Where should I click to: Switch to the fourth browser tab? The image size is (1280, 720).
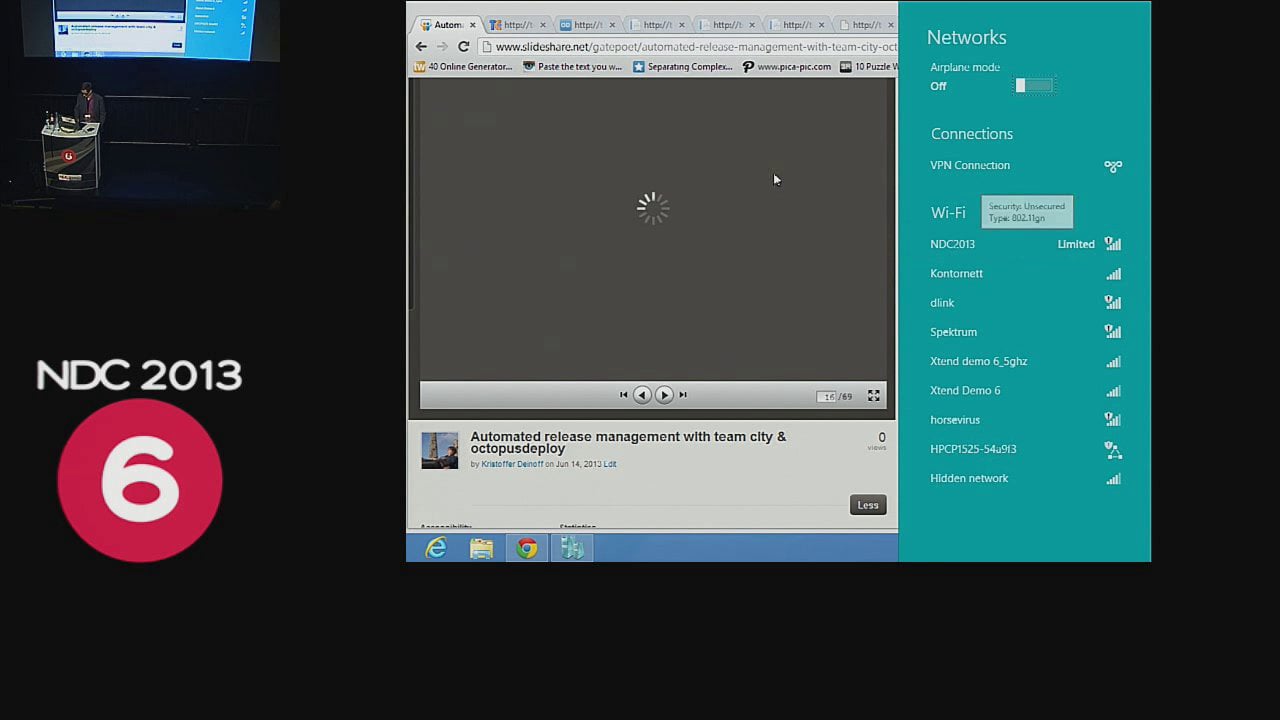655,25
